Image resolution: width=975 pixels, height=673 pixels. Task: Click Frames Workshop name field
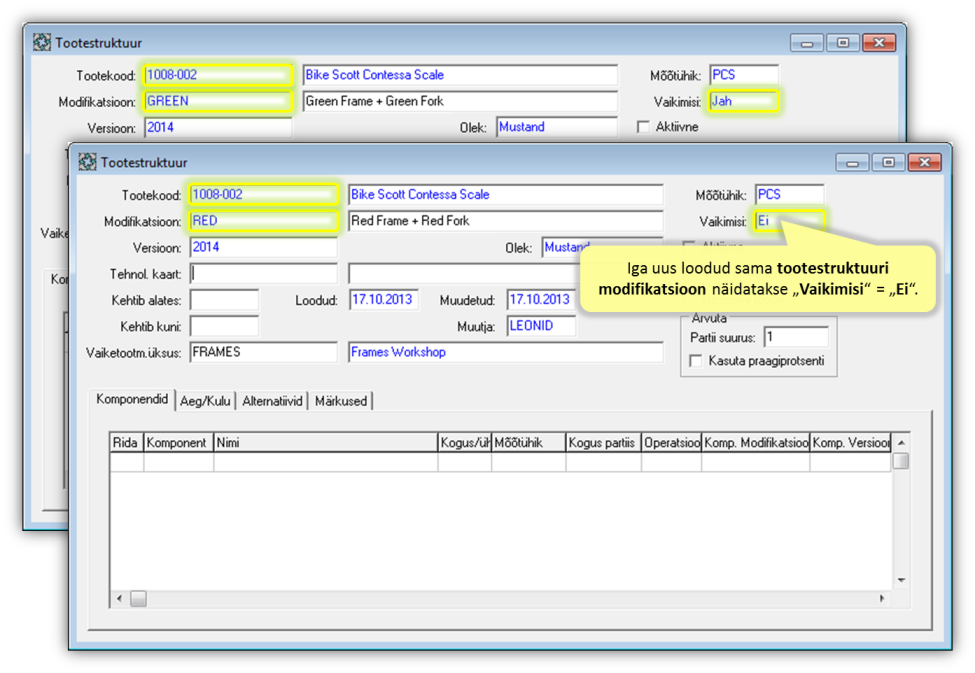pos(506,352)
